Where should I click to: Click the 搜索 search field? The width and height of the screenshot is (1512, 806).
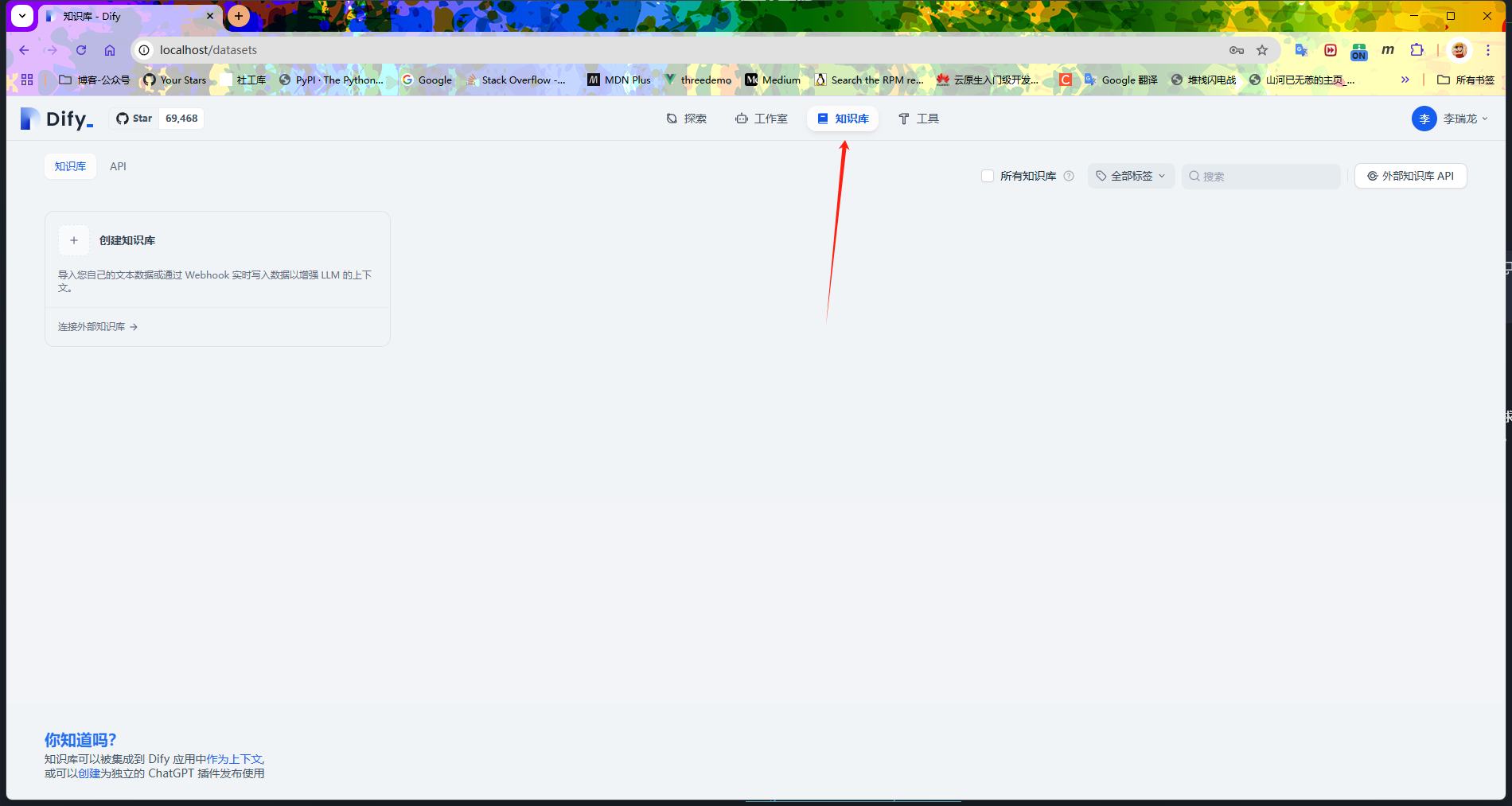click(1261, 176)
